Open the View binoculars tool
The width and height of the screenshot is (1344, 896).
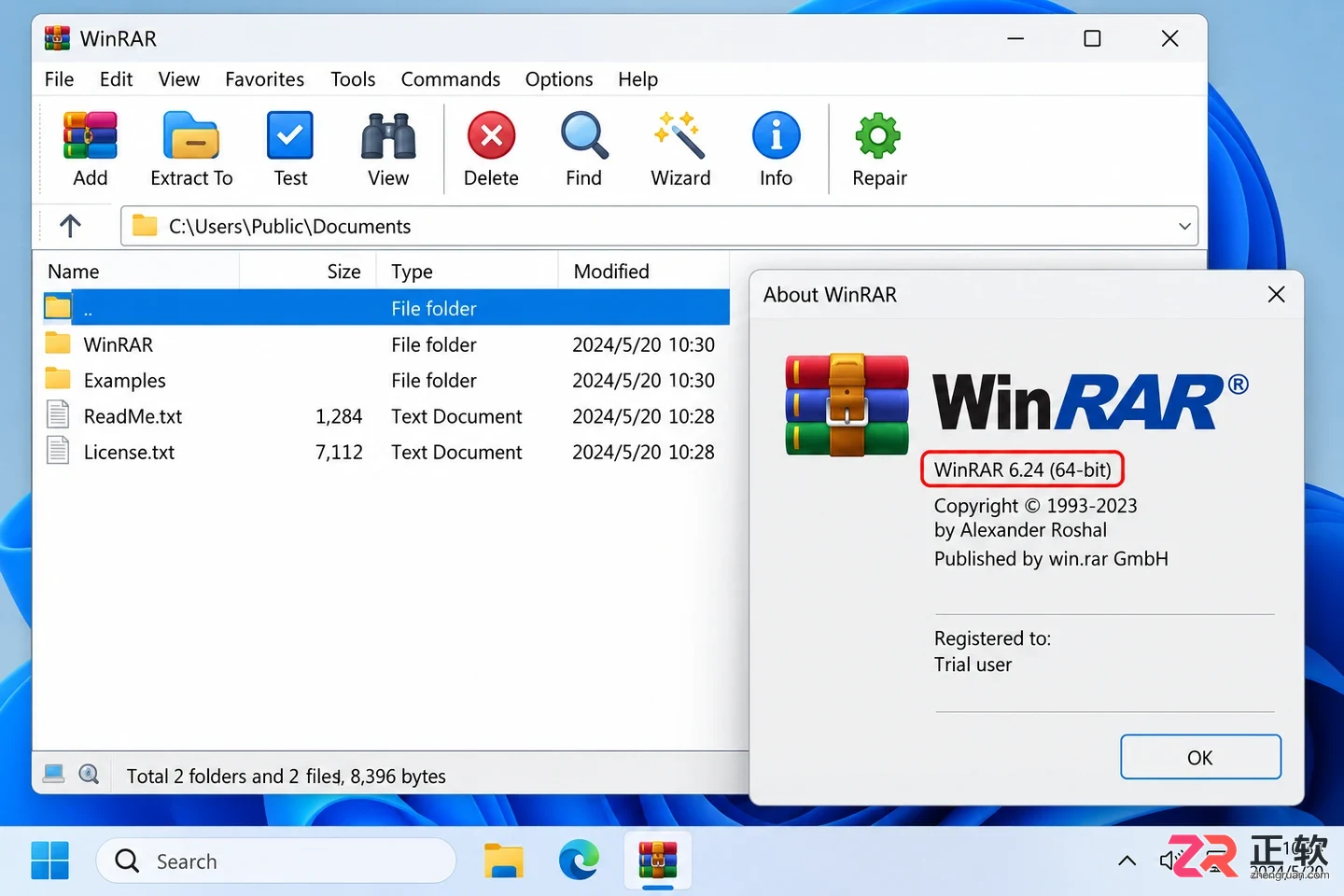coord(388,147)
